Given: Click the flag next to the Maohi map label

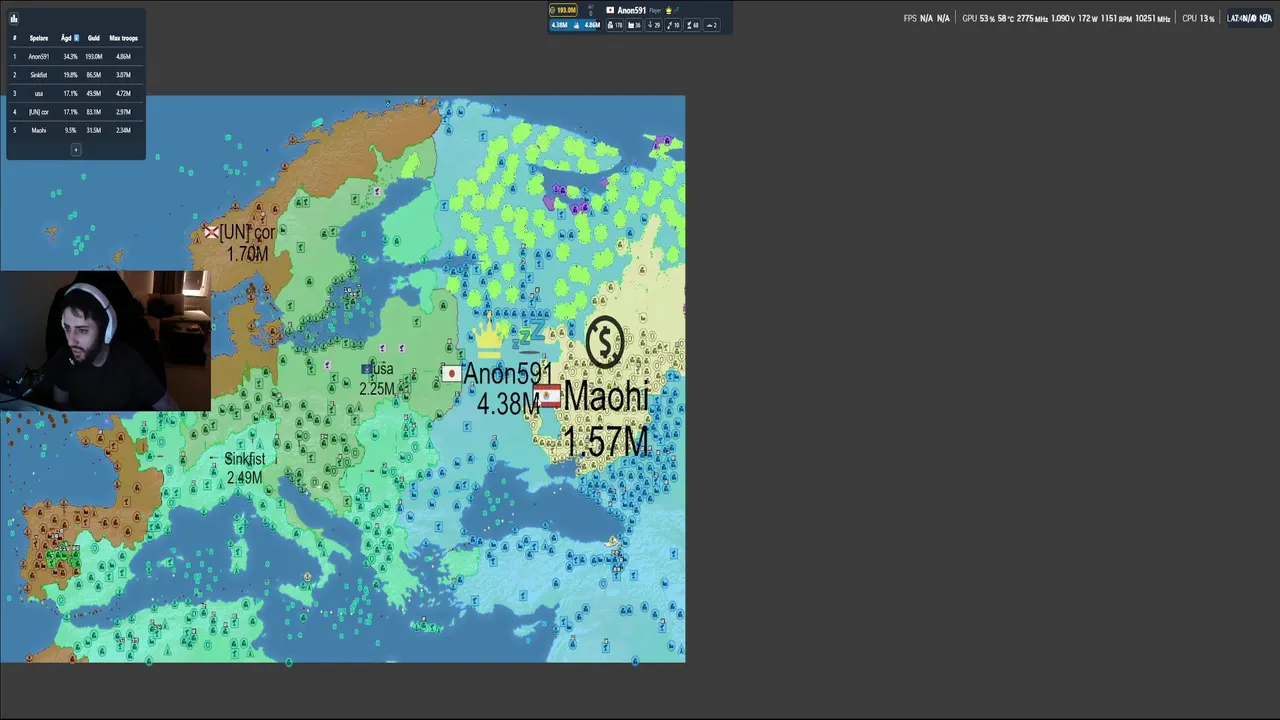Looking at the screenshot, I should [546, 395].
